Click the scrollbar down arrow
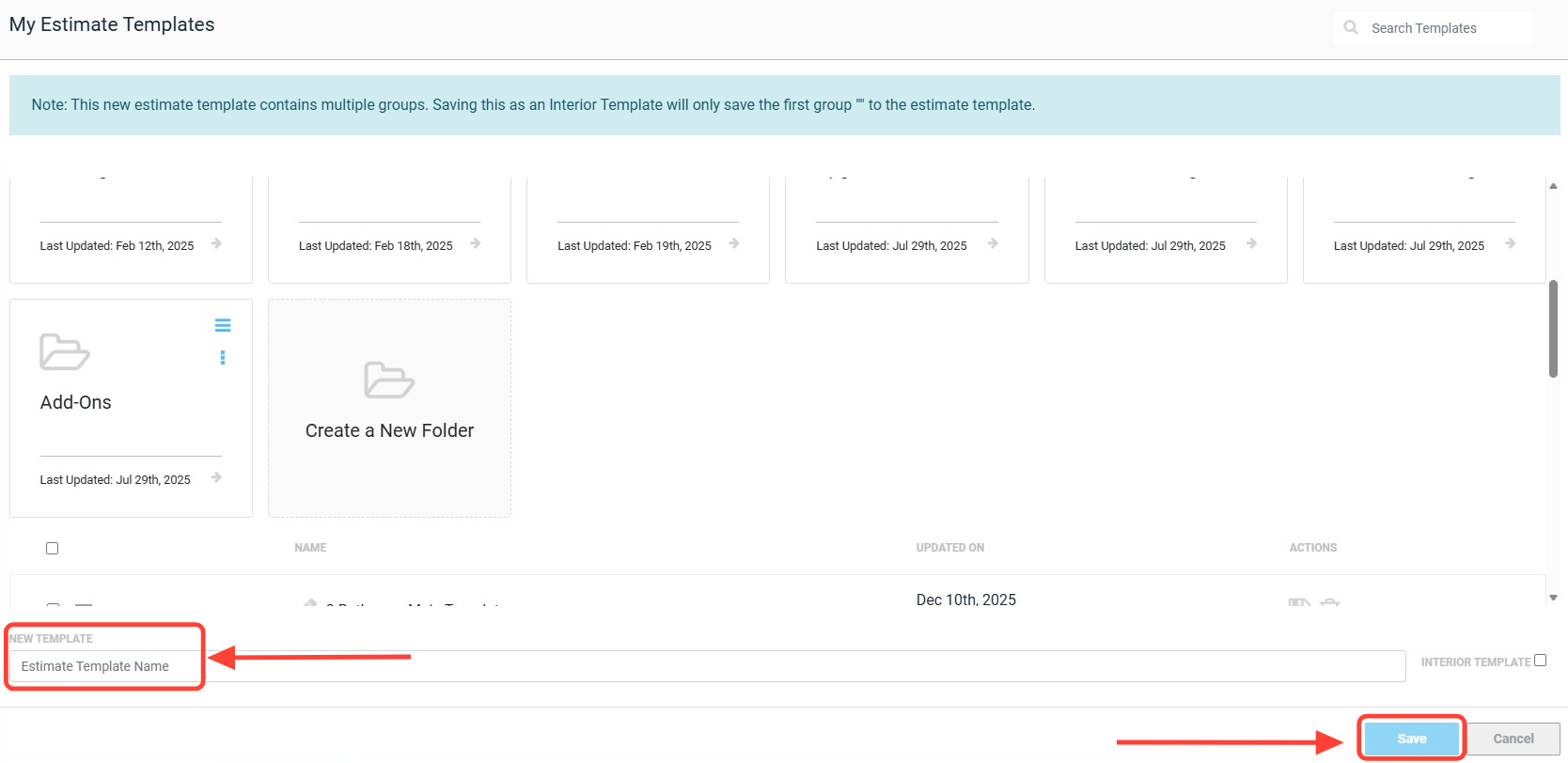Viewport: 1568px width, 763px height. click(1553, 598)
